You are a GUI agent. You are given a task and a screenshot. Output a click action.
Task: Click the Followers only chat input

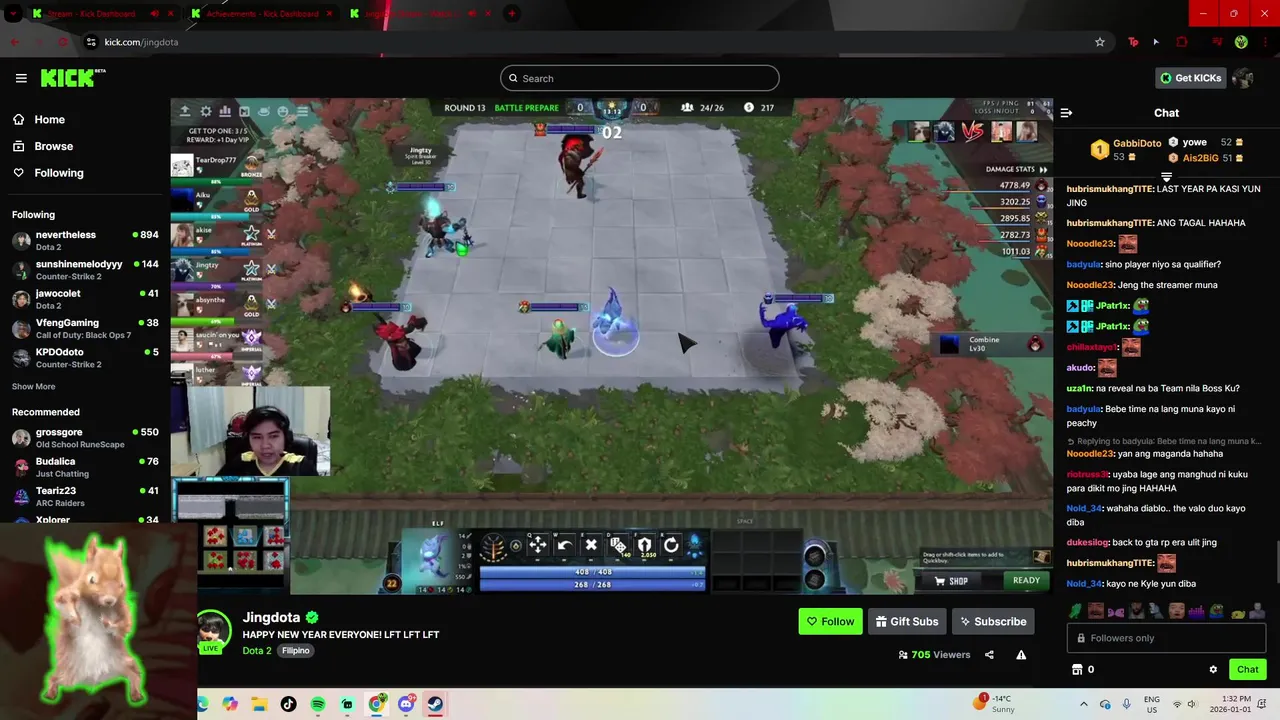(1166, 638)
